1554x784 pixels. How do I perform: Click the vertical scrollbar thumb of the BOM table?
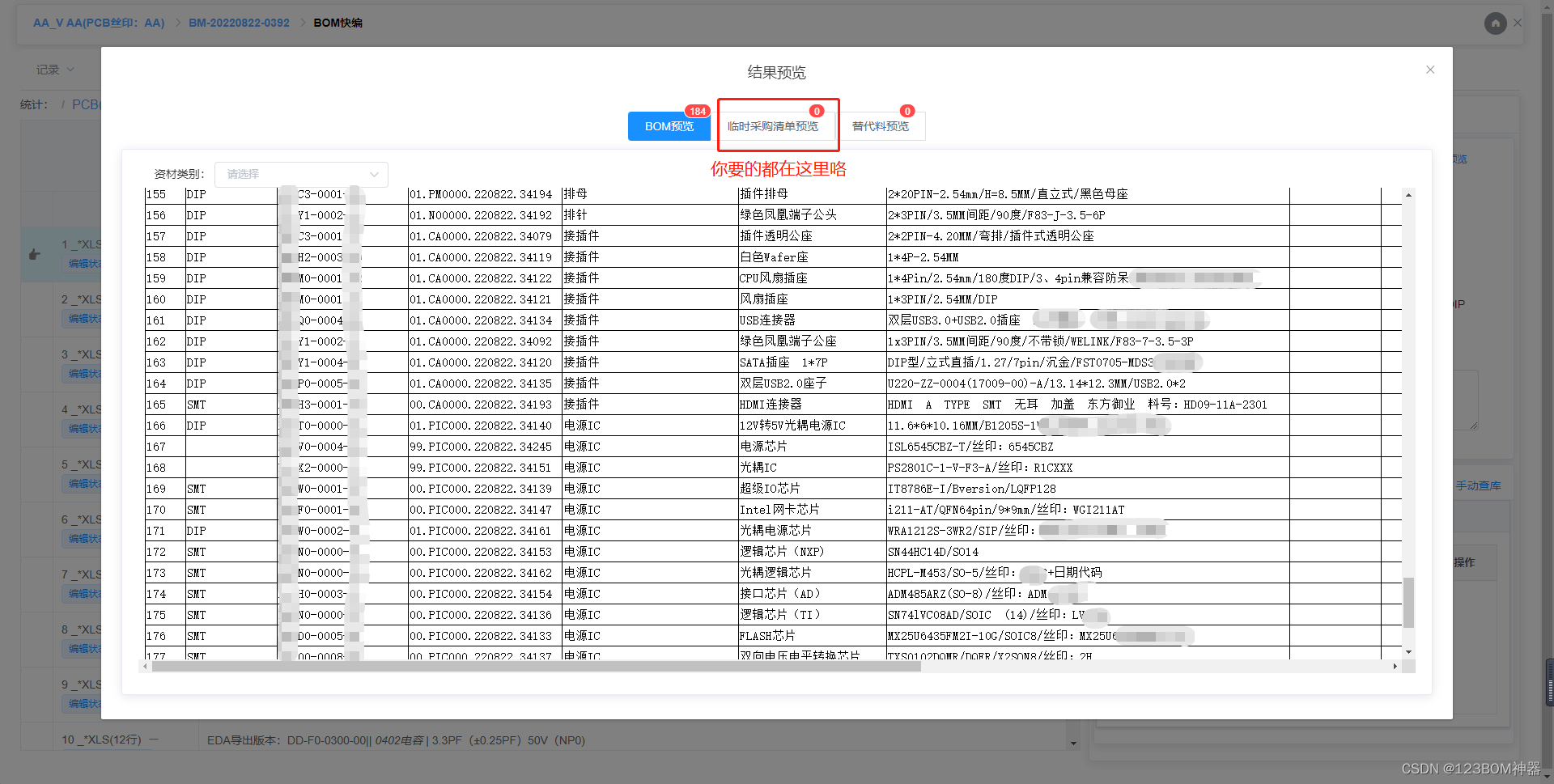pos(1408,603)
